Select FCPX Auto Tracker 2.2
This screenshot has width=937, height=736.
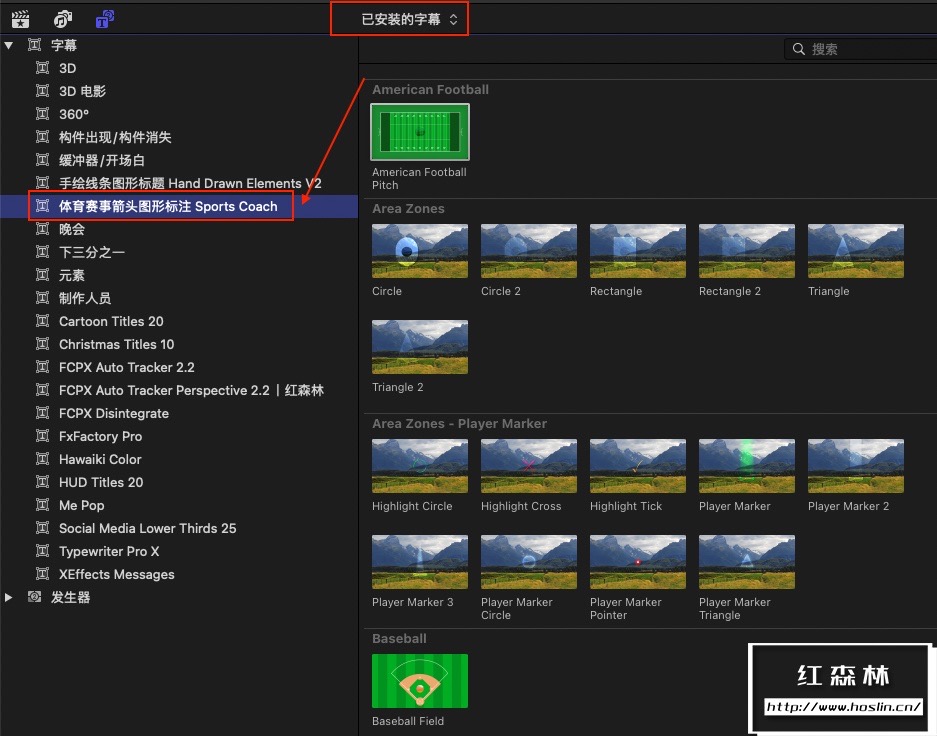[127, 367]
